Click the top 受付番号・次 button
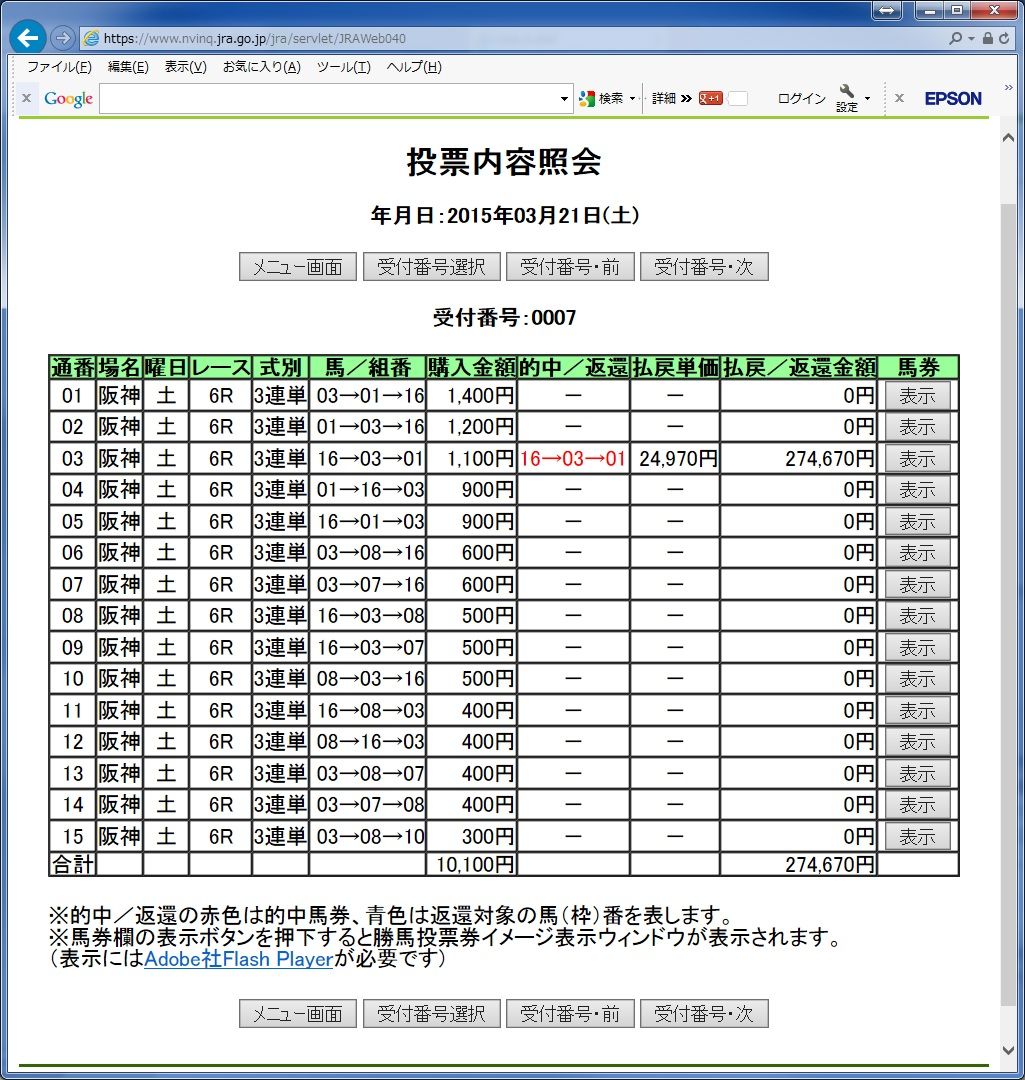 point(704,267)
